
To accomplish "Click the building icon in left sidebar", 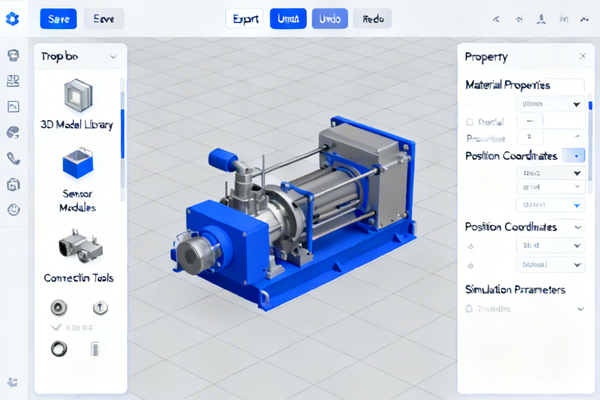I will (13, 184).
